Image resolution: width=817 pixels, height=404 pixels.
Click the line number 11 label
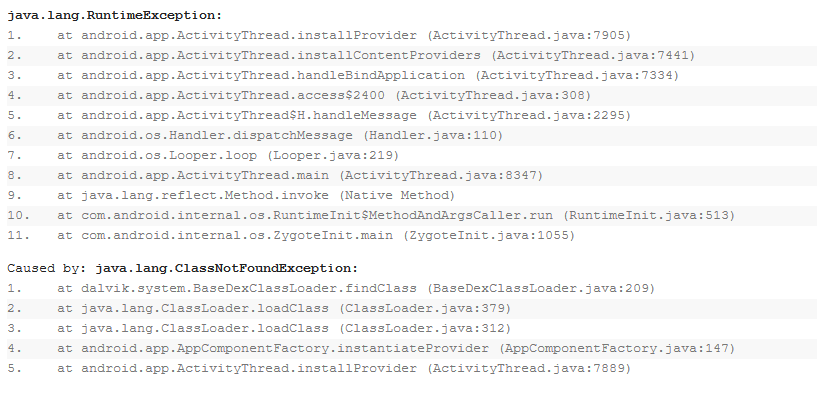click(19, 235)
